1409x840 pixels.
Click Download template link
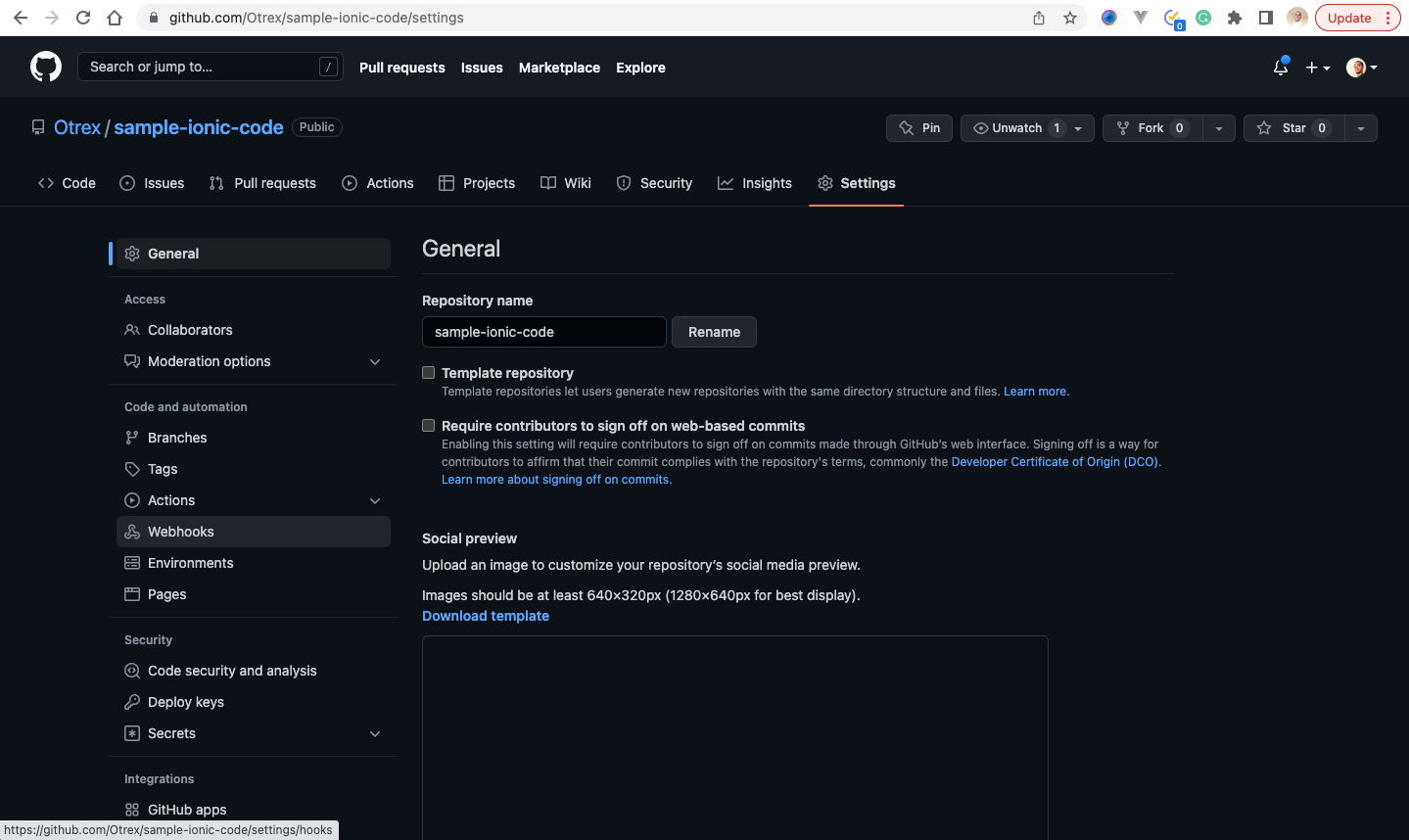click(x=486, y=616)
